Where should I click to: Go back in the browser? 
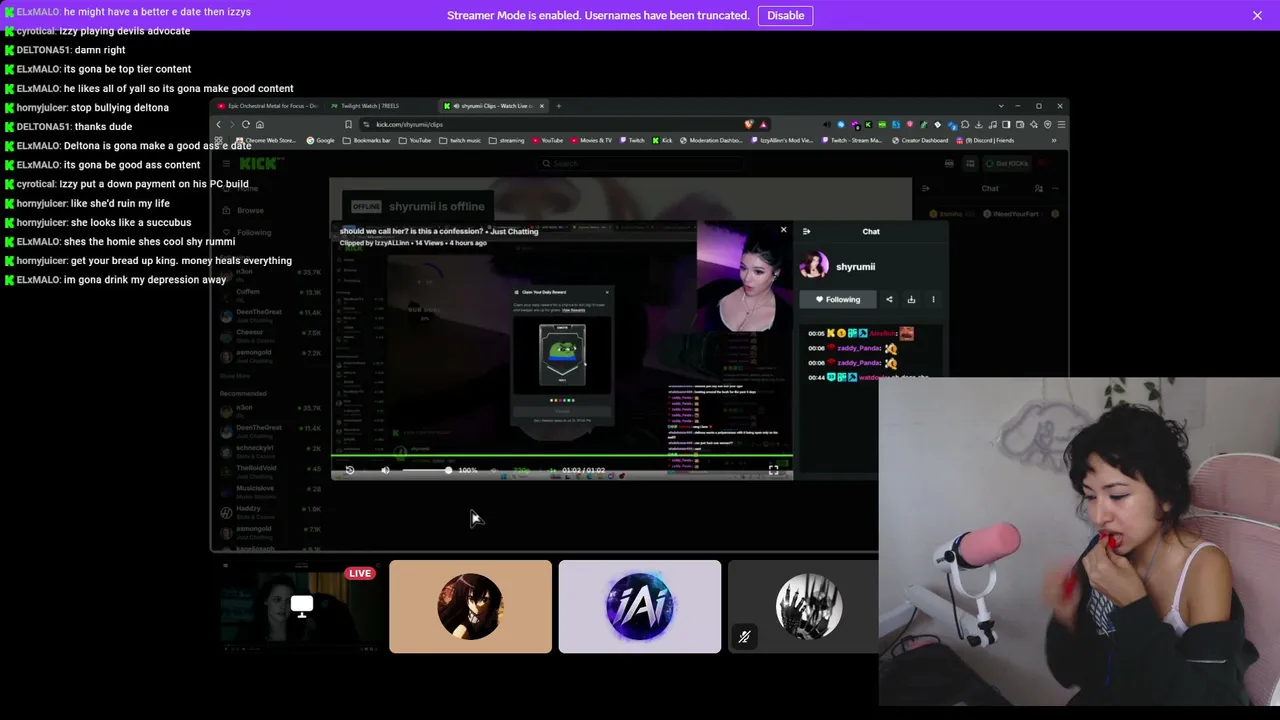[x=219, y=124]
